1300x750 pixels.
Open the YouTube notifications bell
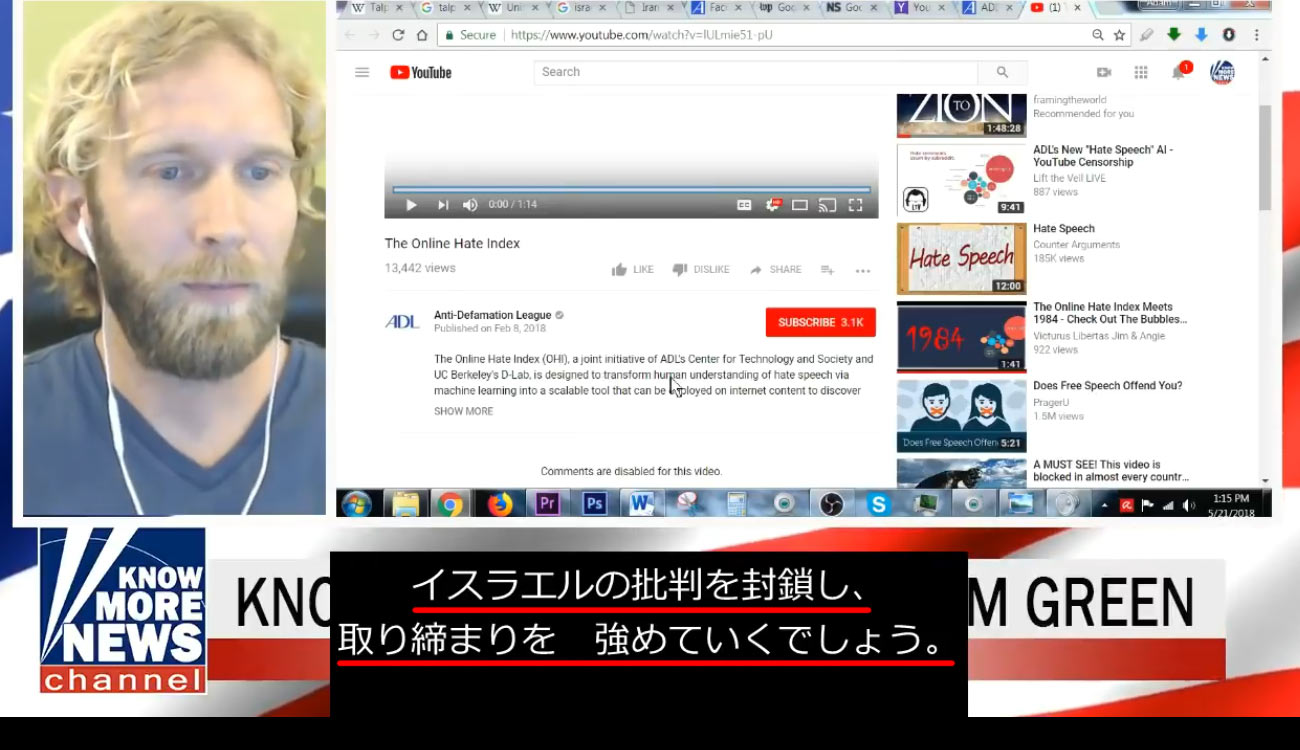(1179, 72)
